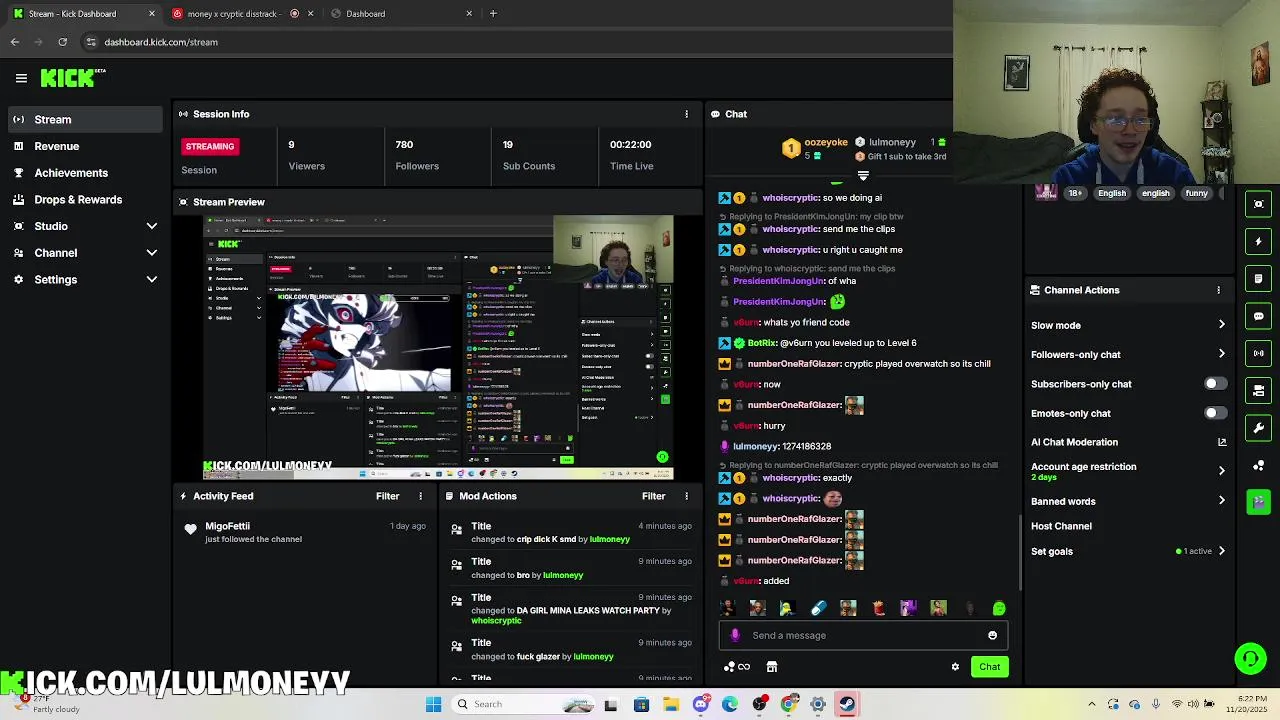The image size is (1280, 720).
Task: Click the green Chat send button
Action: tap(989, 667)
